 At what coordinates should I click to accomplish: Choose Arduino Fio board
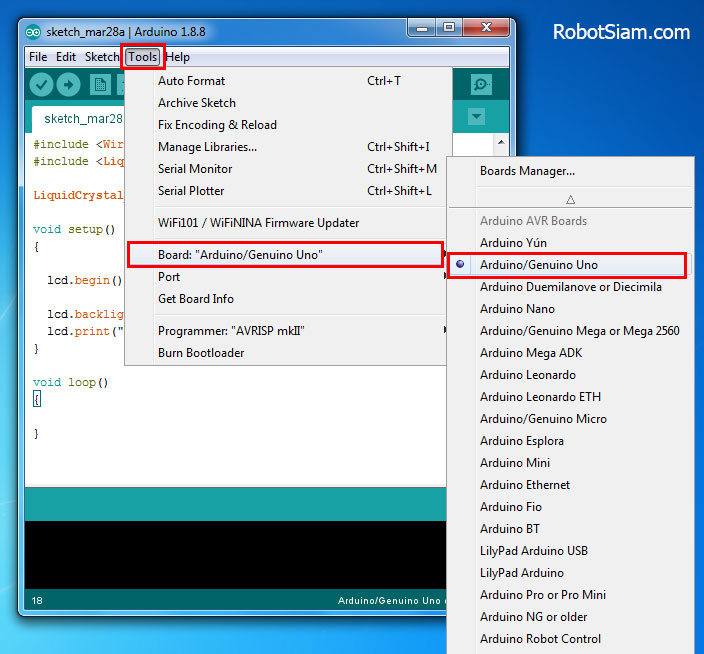(570, 507)
